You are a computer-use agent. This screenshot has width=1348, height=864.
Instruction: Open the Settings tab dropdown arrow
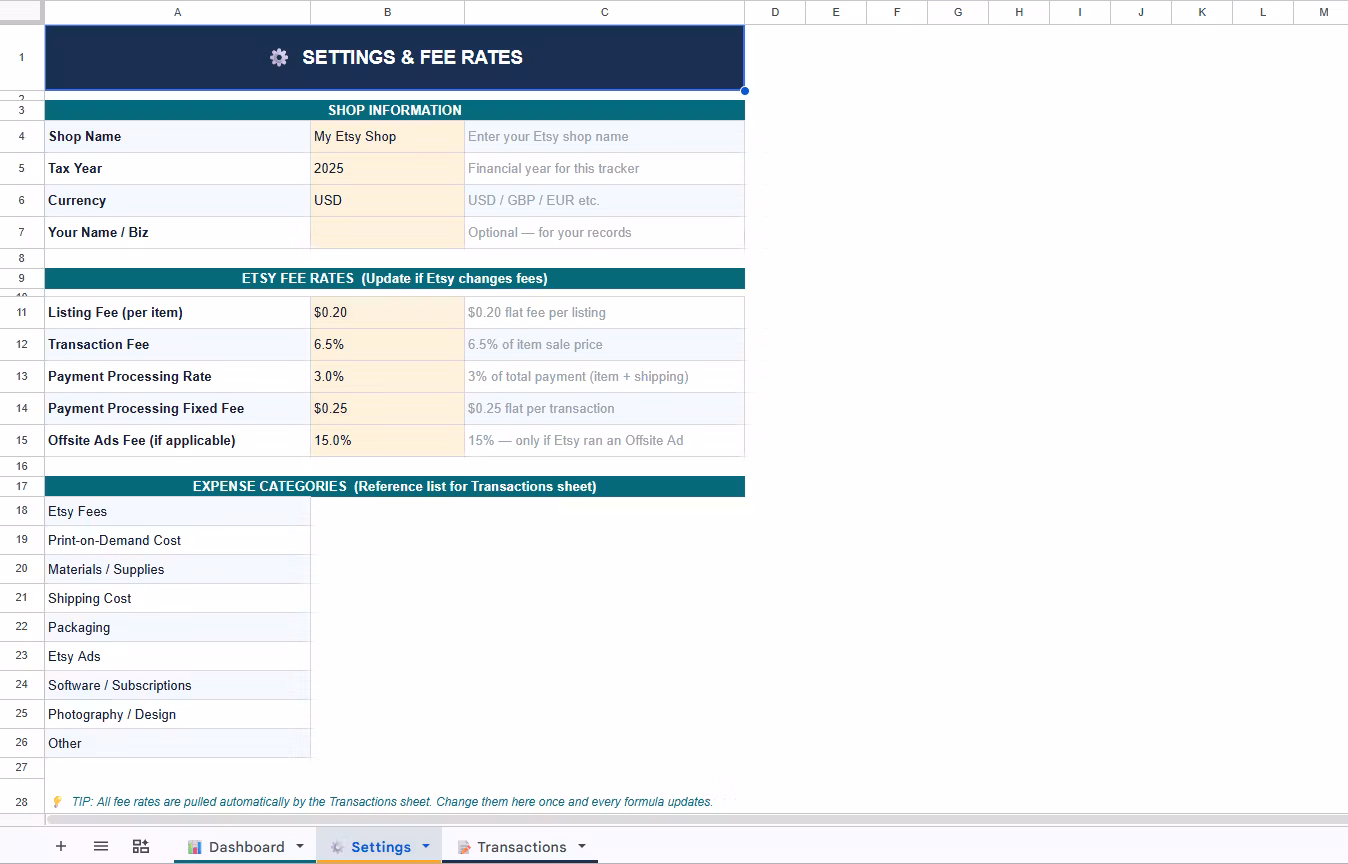click(x=426, y=847)
